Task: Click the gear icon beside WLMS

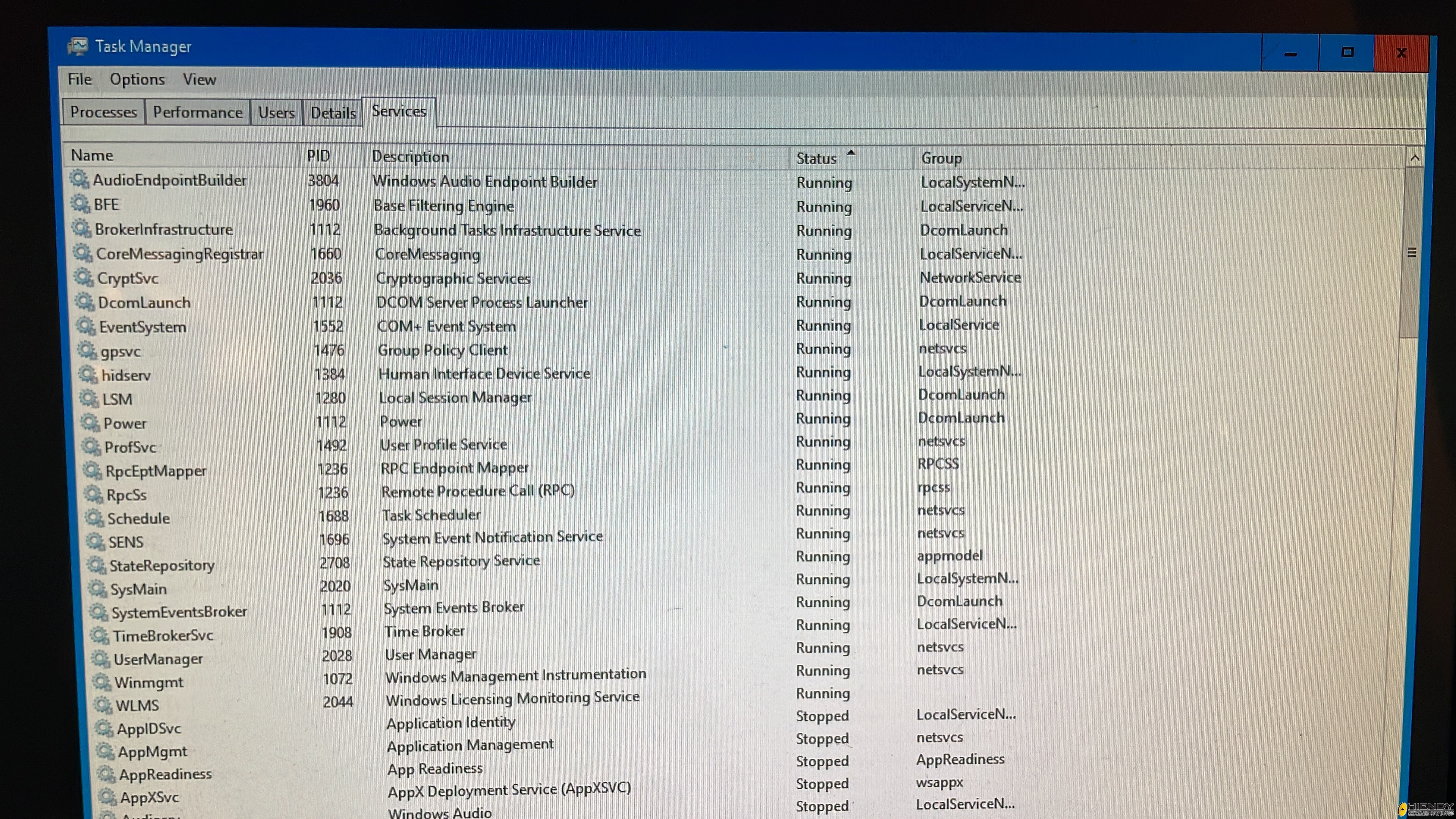Action: [x=103, y=704]
